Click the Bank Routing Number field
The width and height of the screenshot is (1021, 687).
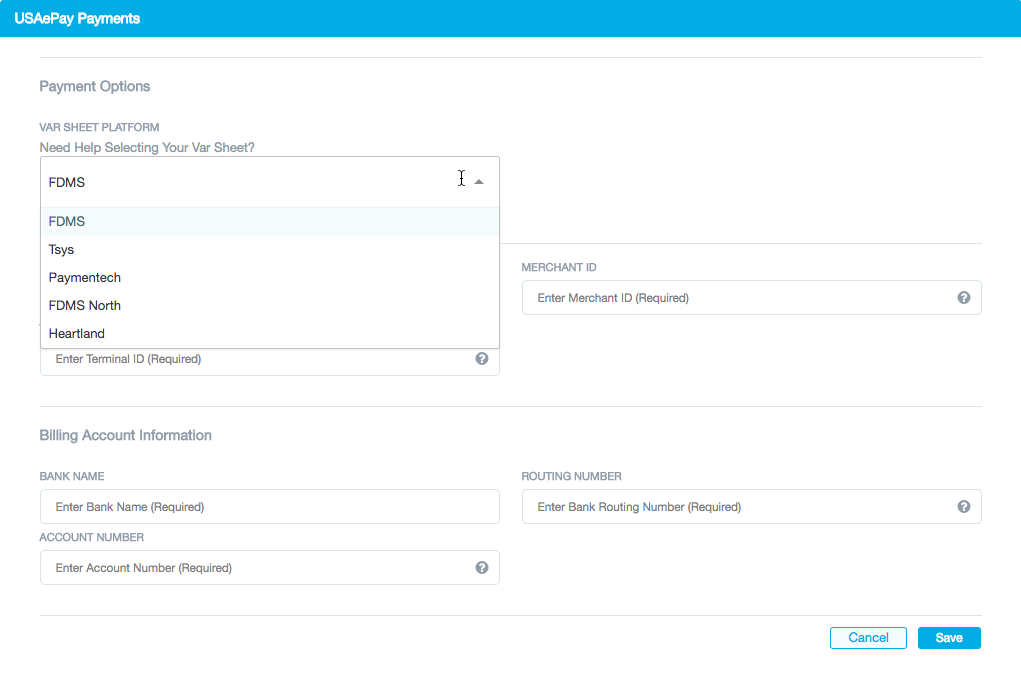751,507
